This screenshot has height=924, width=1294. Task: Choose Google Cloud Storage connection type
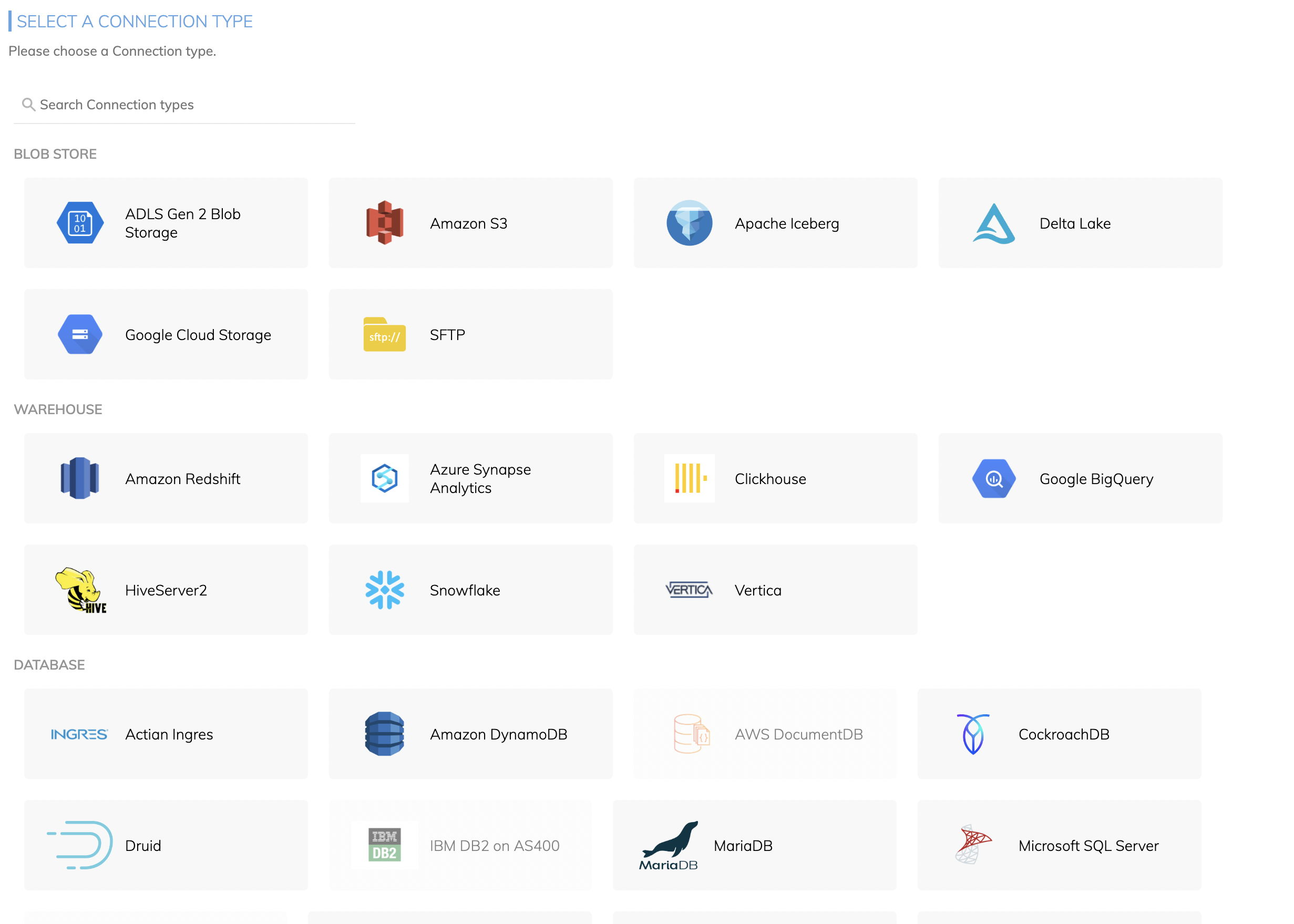pyautogui.click(x=166, y=335)
